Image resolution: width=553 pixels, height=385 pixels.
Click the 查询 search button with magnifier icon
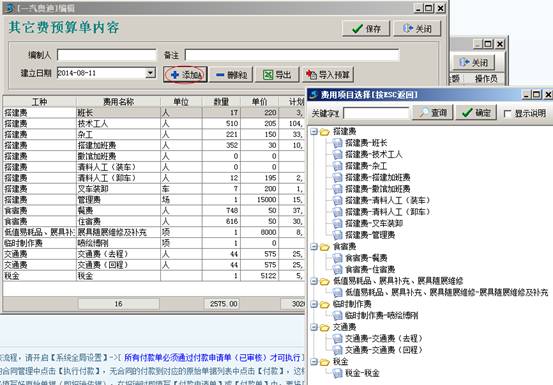coord(433,113)
